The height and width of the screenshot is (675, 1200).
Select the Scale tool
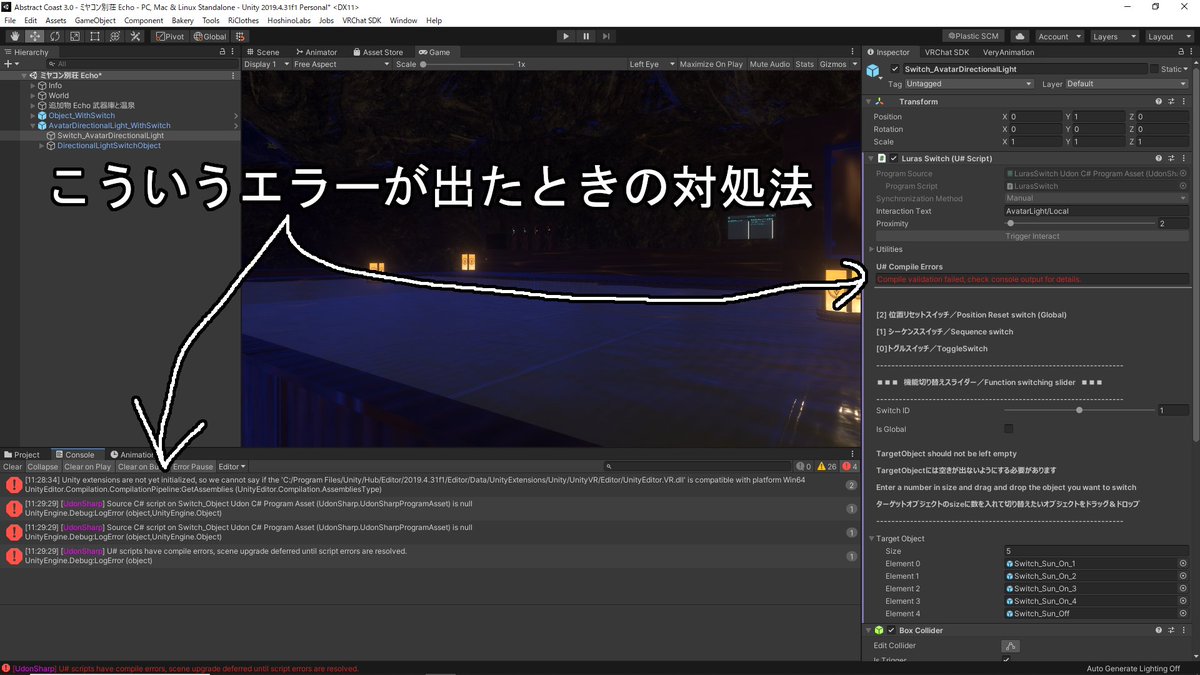click(x=74, y=36)
